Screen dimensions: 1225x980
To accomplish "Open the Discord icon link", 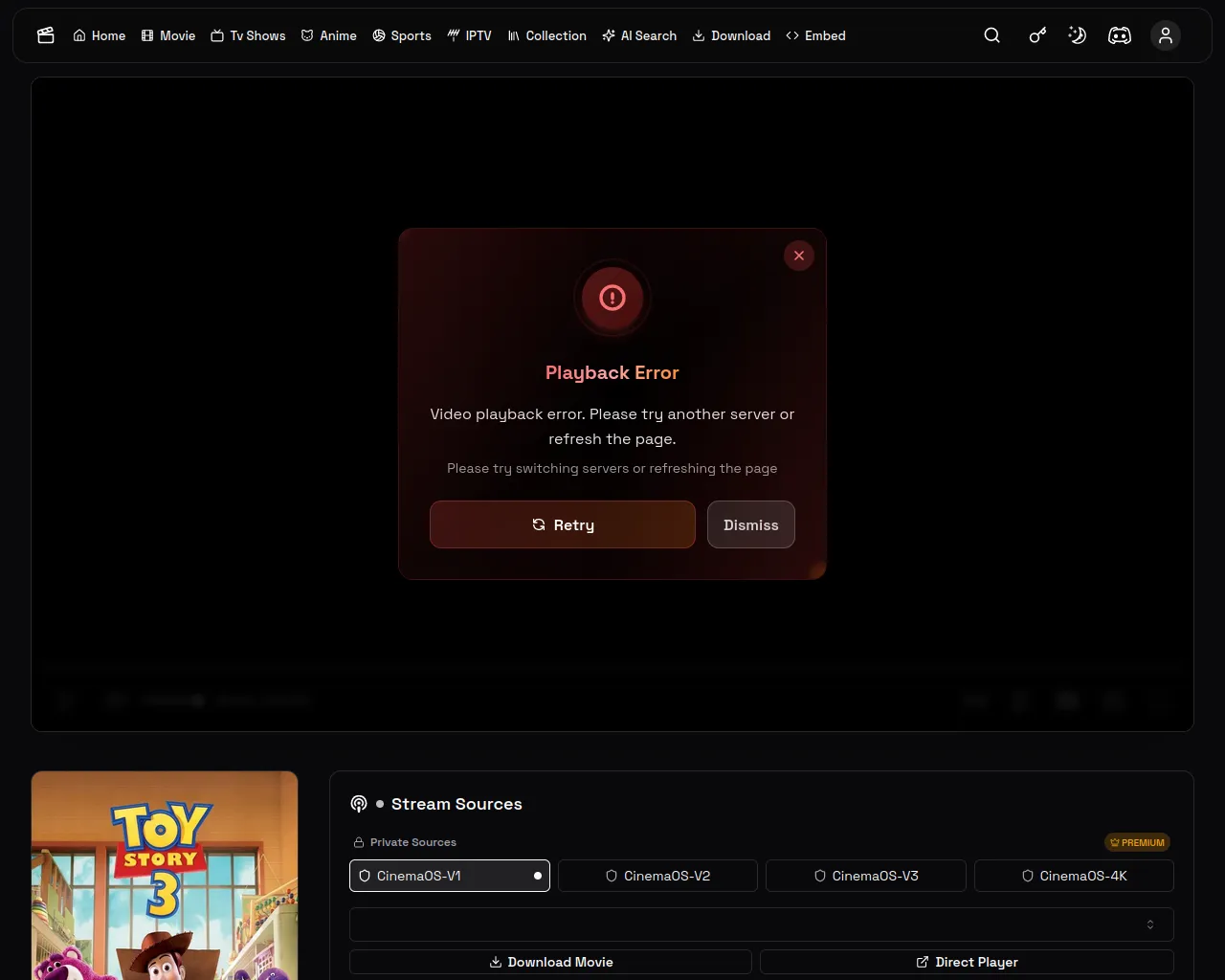I will point(1120,35).
